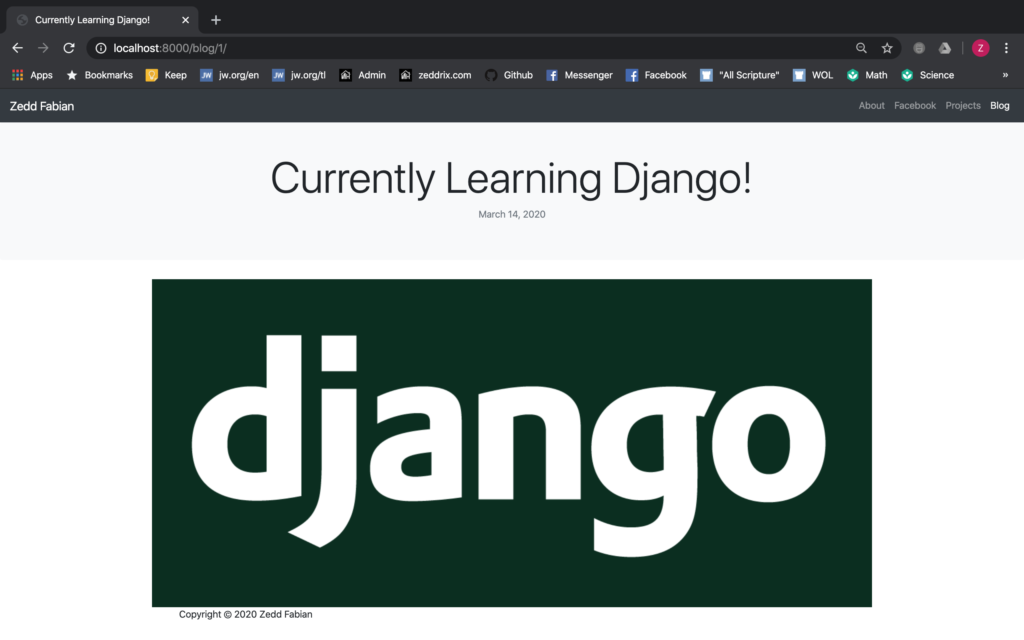Open the jw.org/tl bookmark
Screen dimensions: 1024x640
pyautogui.click(x=299, y=75)
